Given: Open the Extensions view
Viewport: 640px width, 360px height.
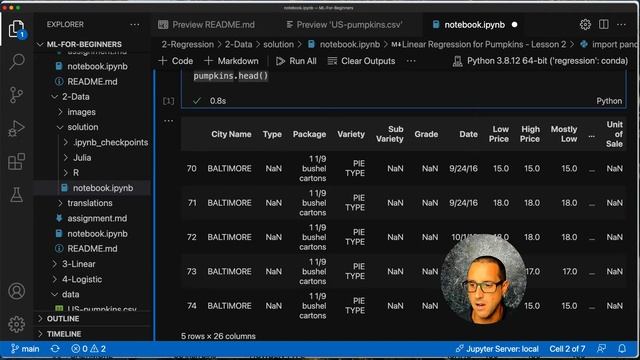Looking at the screenshot, I should (16, 162).
